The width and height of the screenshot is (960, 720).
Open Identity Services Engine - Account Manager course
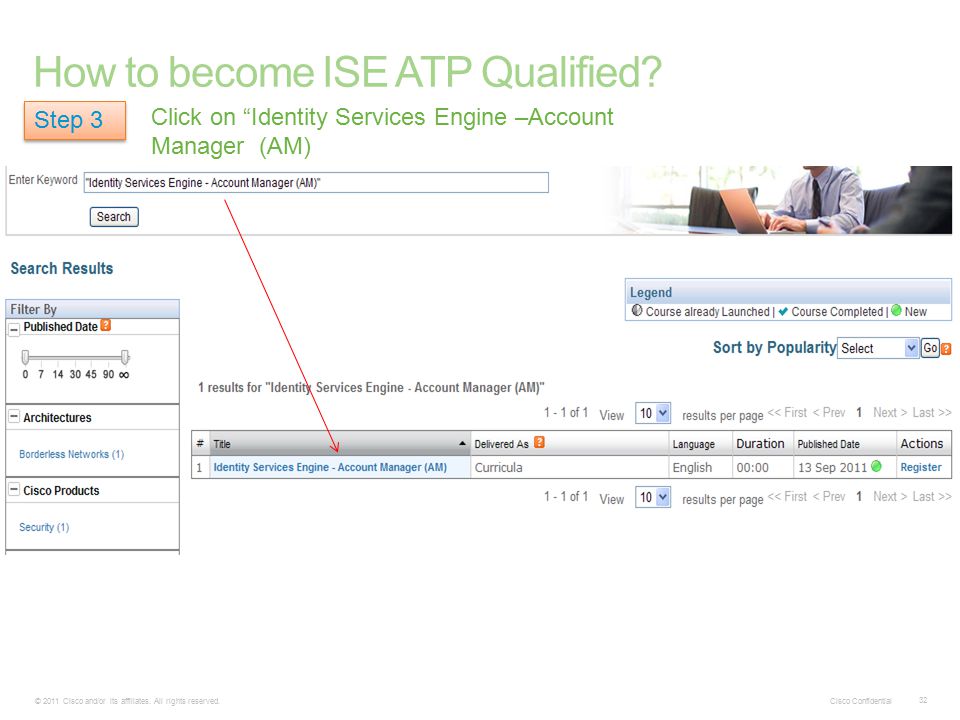(330, 467)
